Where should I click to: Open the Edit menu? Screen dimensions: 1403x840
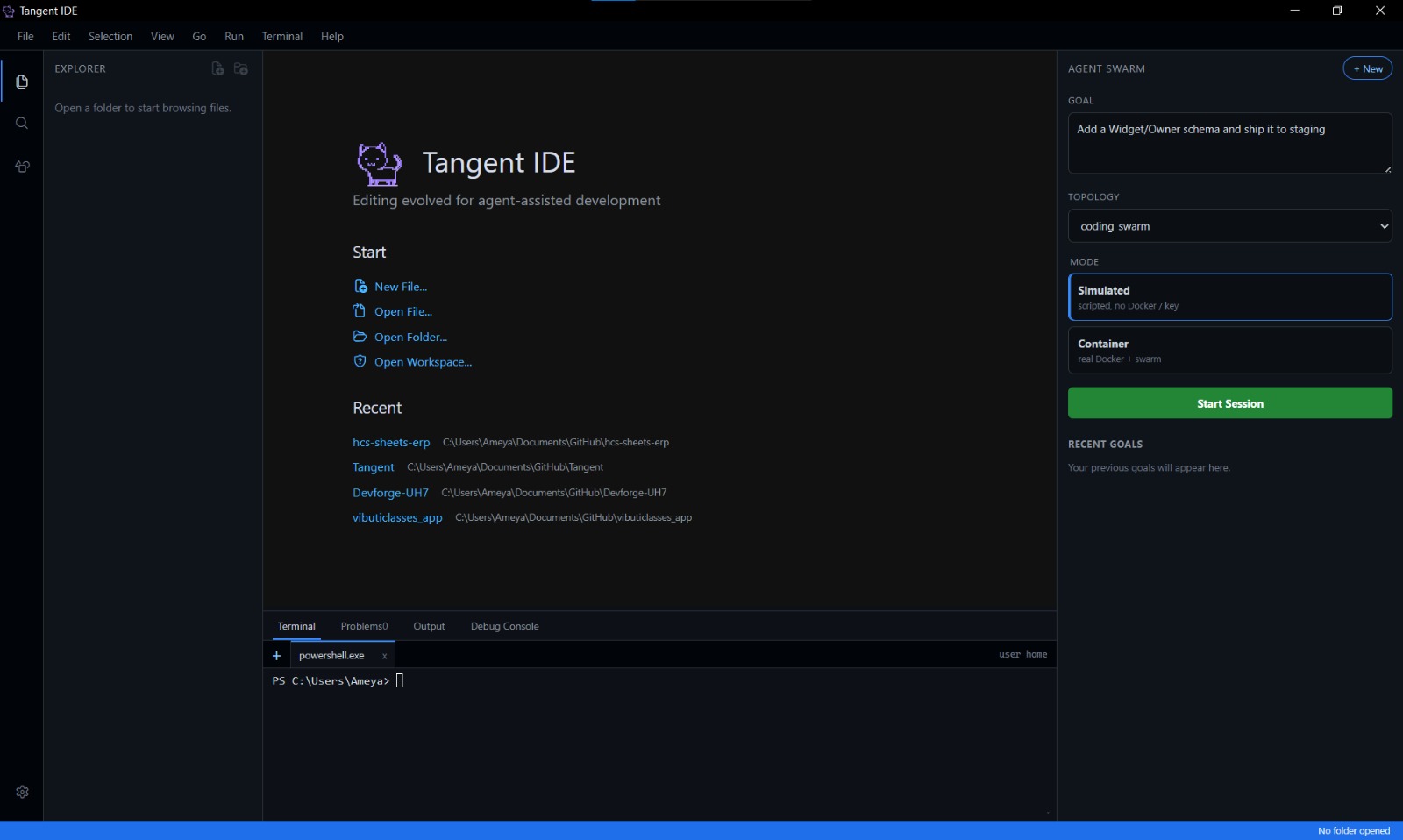pos(61,36)
